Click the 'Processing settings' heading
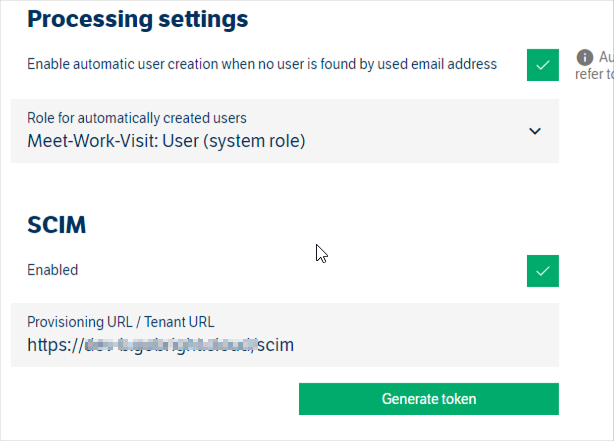The image size is (614, 441). click(x=137, y=19)
